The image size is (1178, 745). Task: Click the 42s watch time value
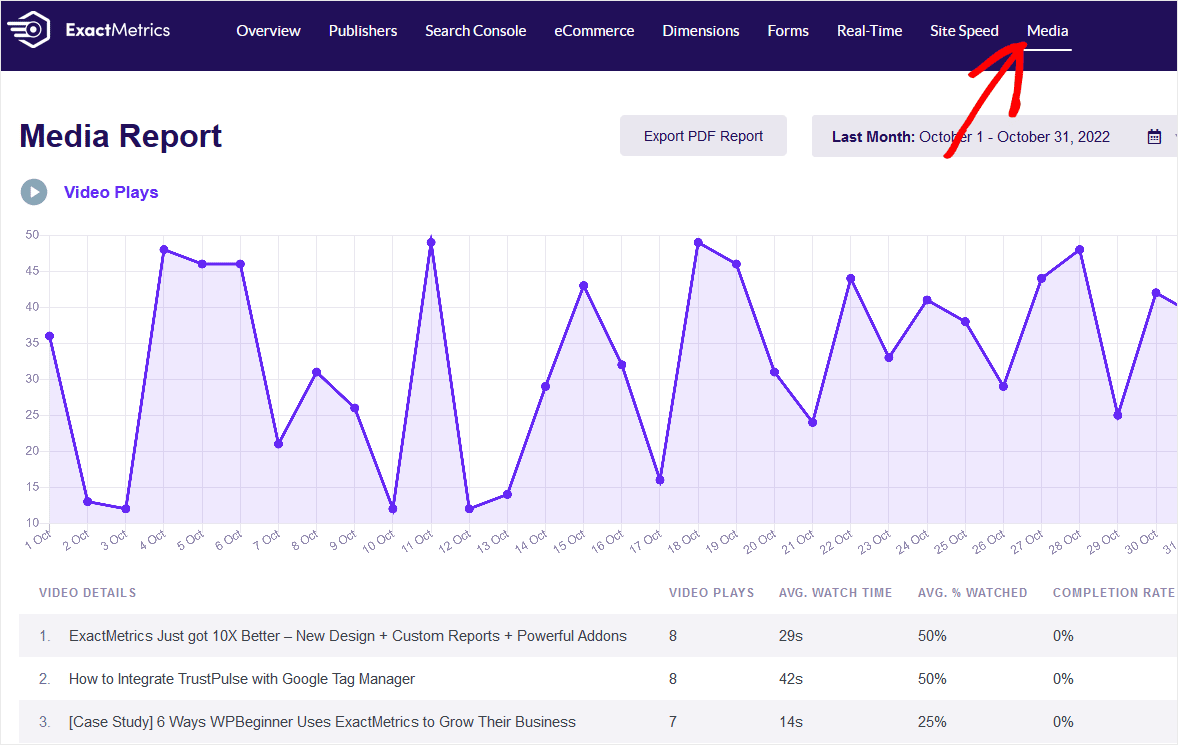(790, 679)
